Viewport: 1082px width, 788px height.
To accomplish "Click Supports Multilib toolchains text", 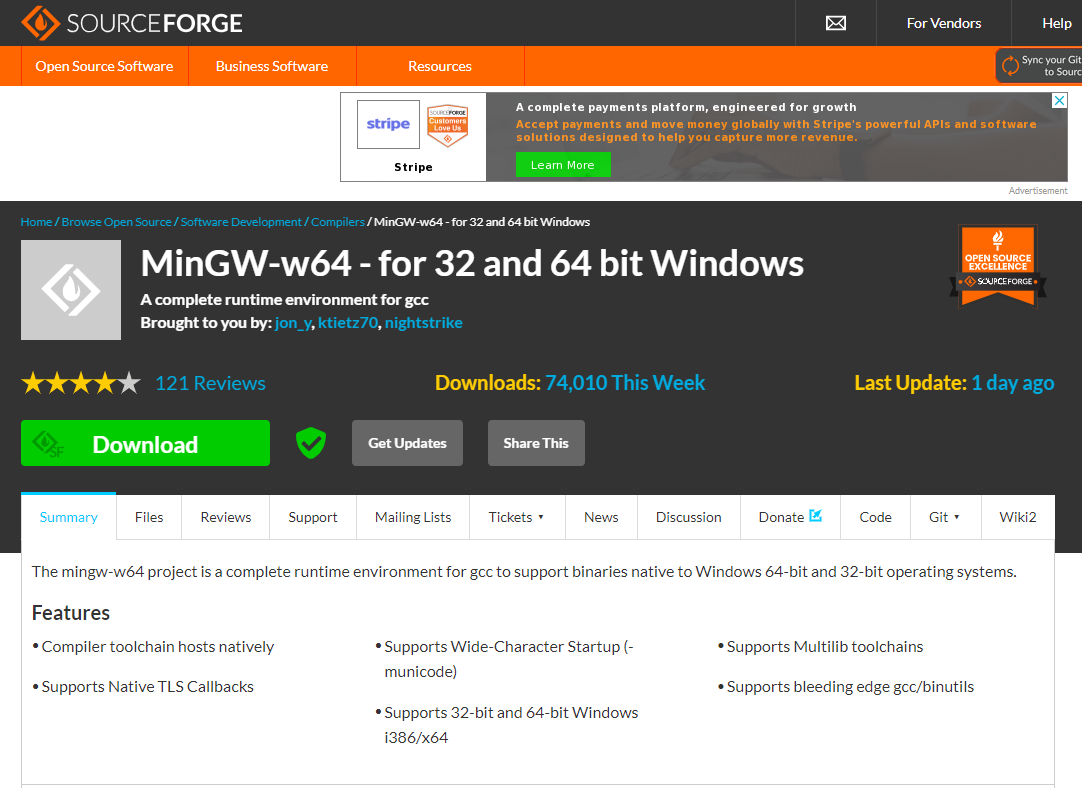I will point(825,647).
